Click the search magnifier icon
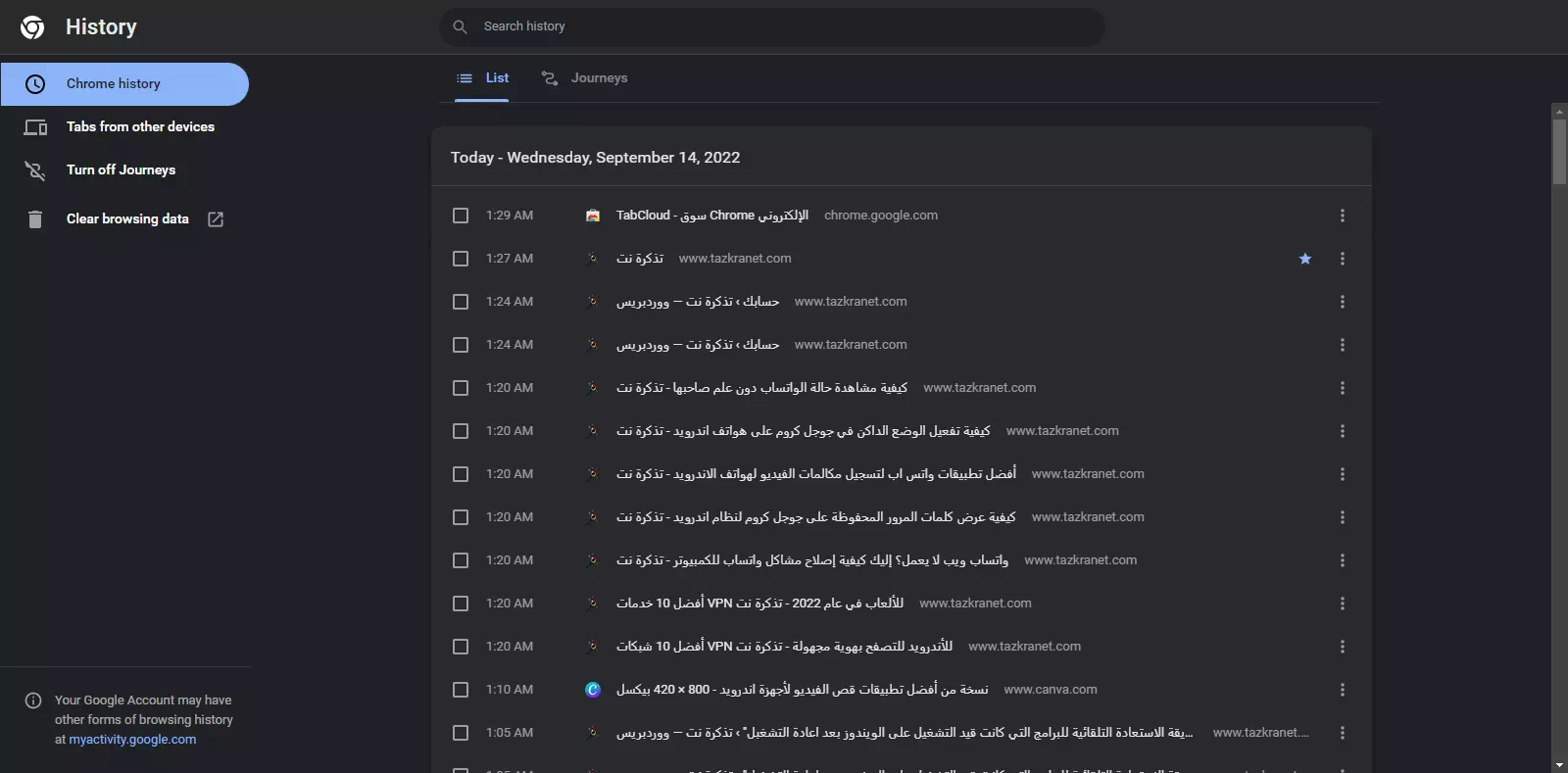The height and width of the screenshot is (773, 1568). [x=460, y=26]
